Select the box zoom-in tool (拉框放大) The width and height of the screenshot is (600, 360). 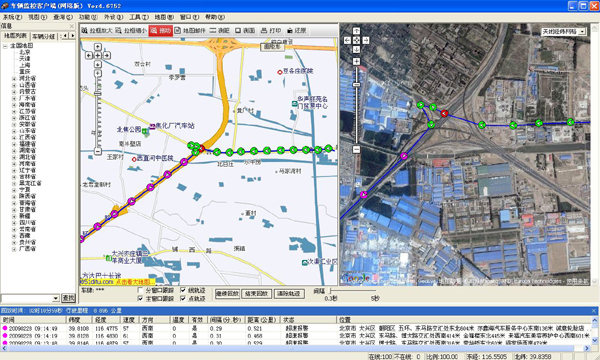[97, 31]
